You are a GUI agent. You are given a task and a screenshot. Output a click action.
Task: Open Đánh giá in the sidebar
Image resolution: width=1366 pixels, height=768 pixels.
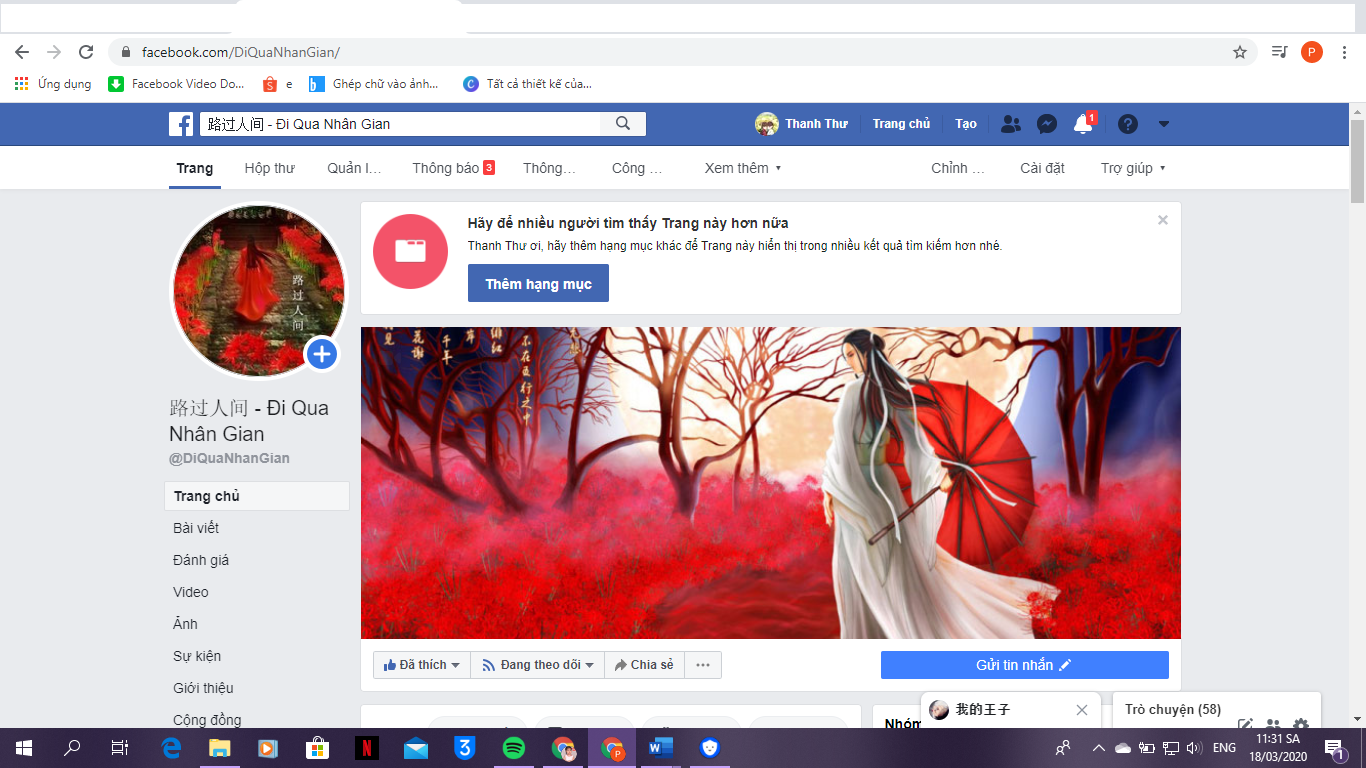(x=201, y=560)
